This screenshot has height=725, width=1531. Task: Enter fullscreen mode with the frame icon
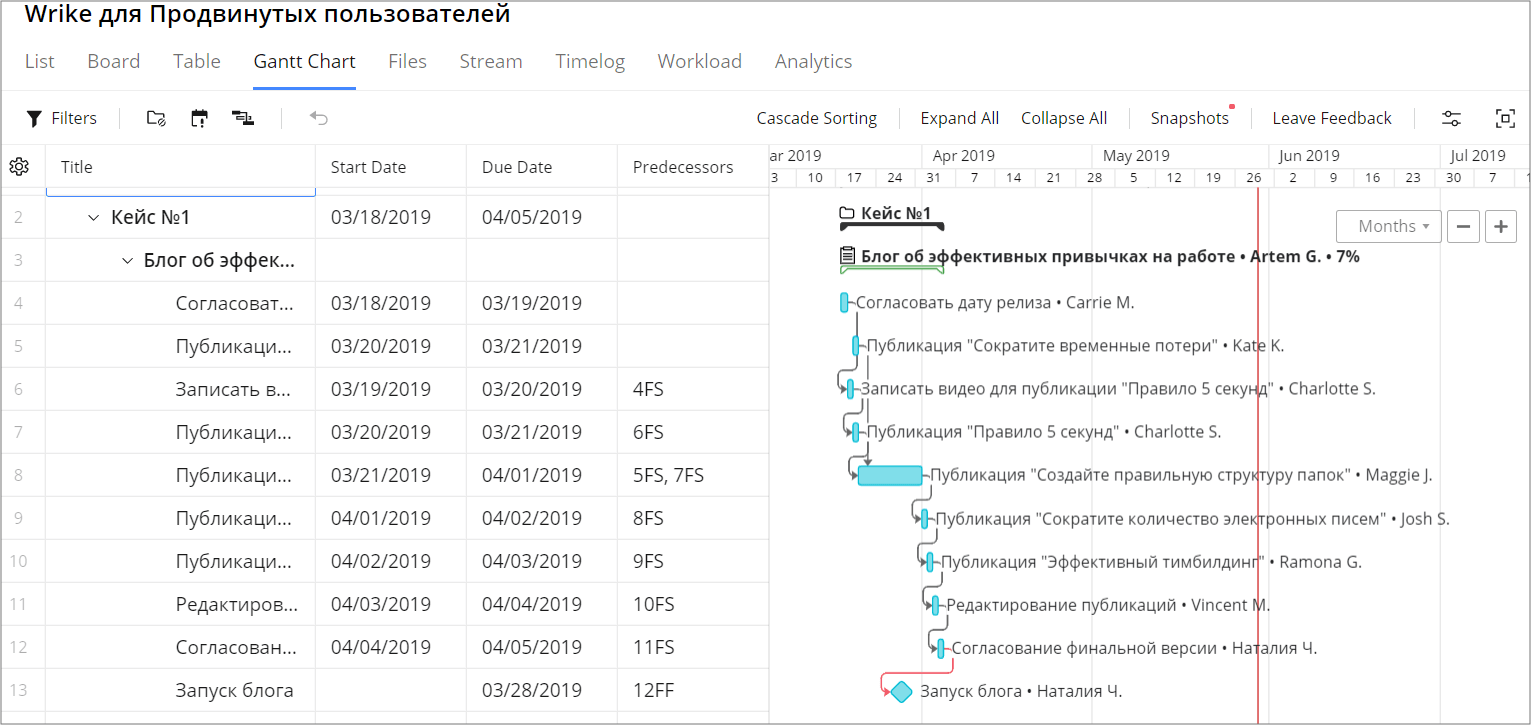(1504, 118)
